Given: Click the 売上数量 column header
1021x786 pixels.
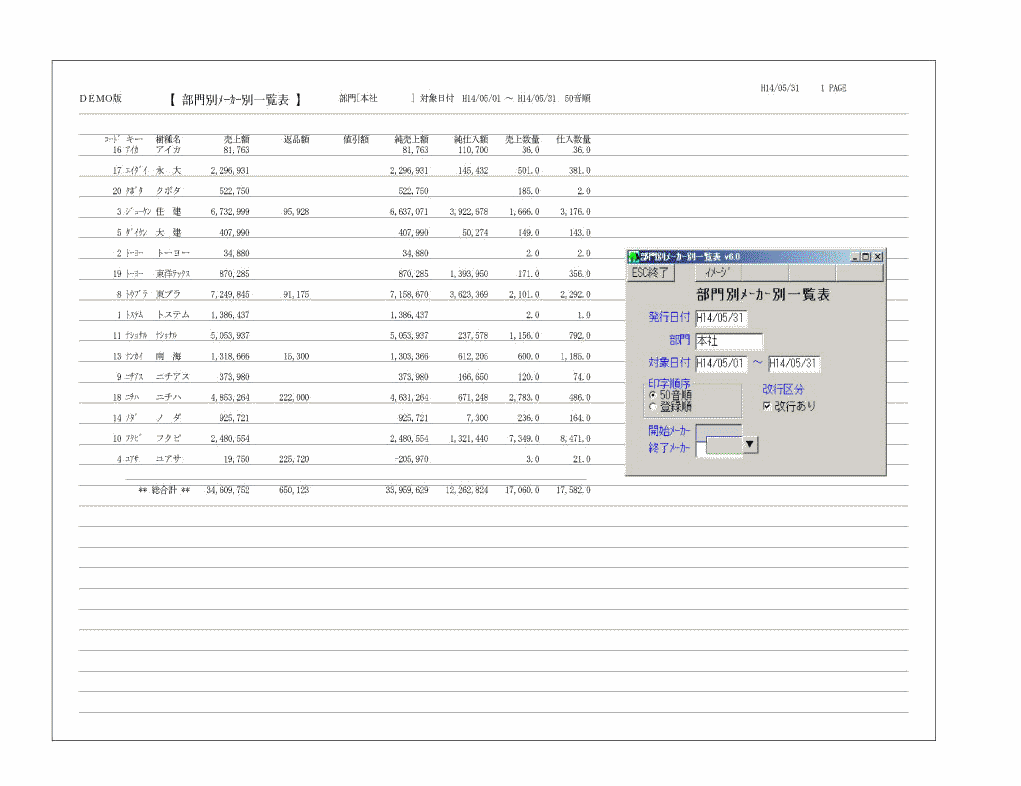Looking at the screenshot, I should pos(522,139).
